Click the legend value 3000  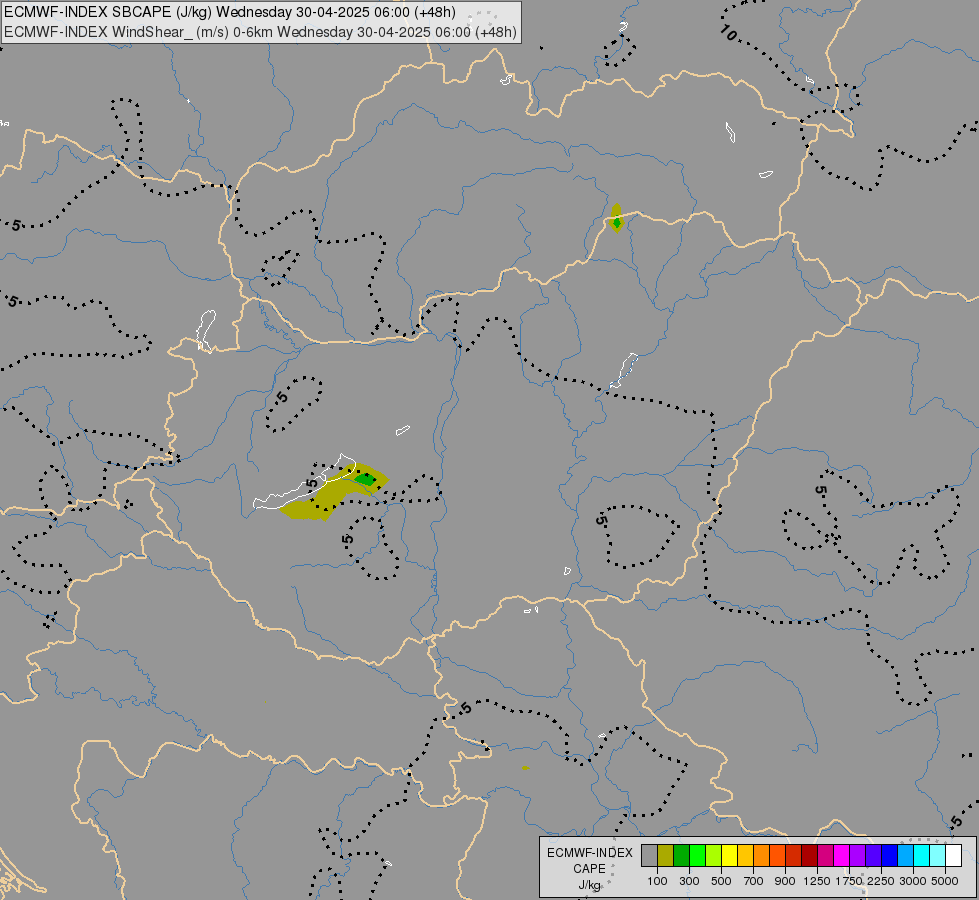coord(913,881)
